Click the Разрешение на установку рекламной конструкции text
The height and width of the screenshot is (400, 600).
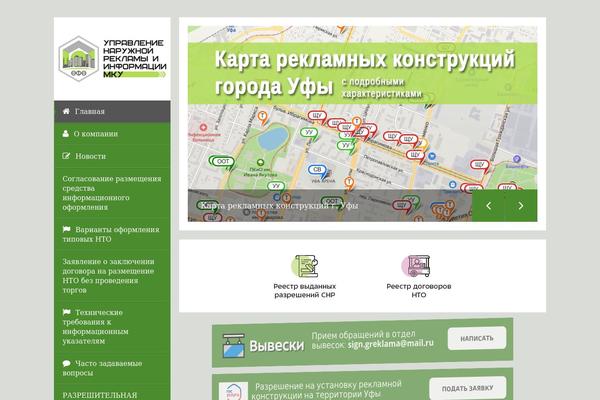pos(327,390)
